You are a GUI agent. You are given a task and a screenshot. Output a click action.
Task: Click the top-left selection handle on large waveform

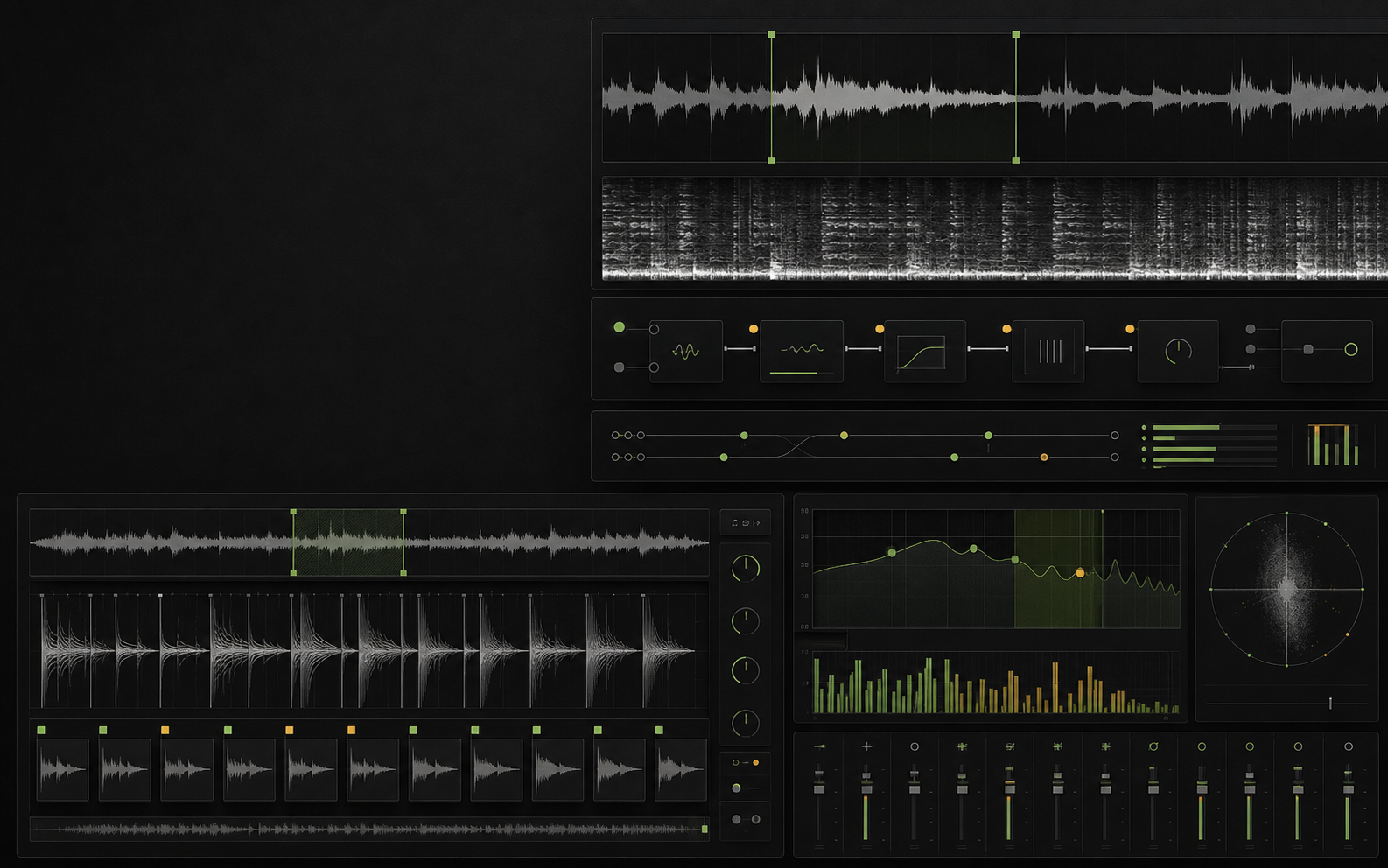[x=771, y=35]
